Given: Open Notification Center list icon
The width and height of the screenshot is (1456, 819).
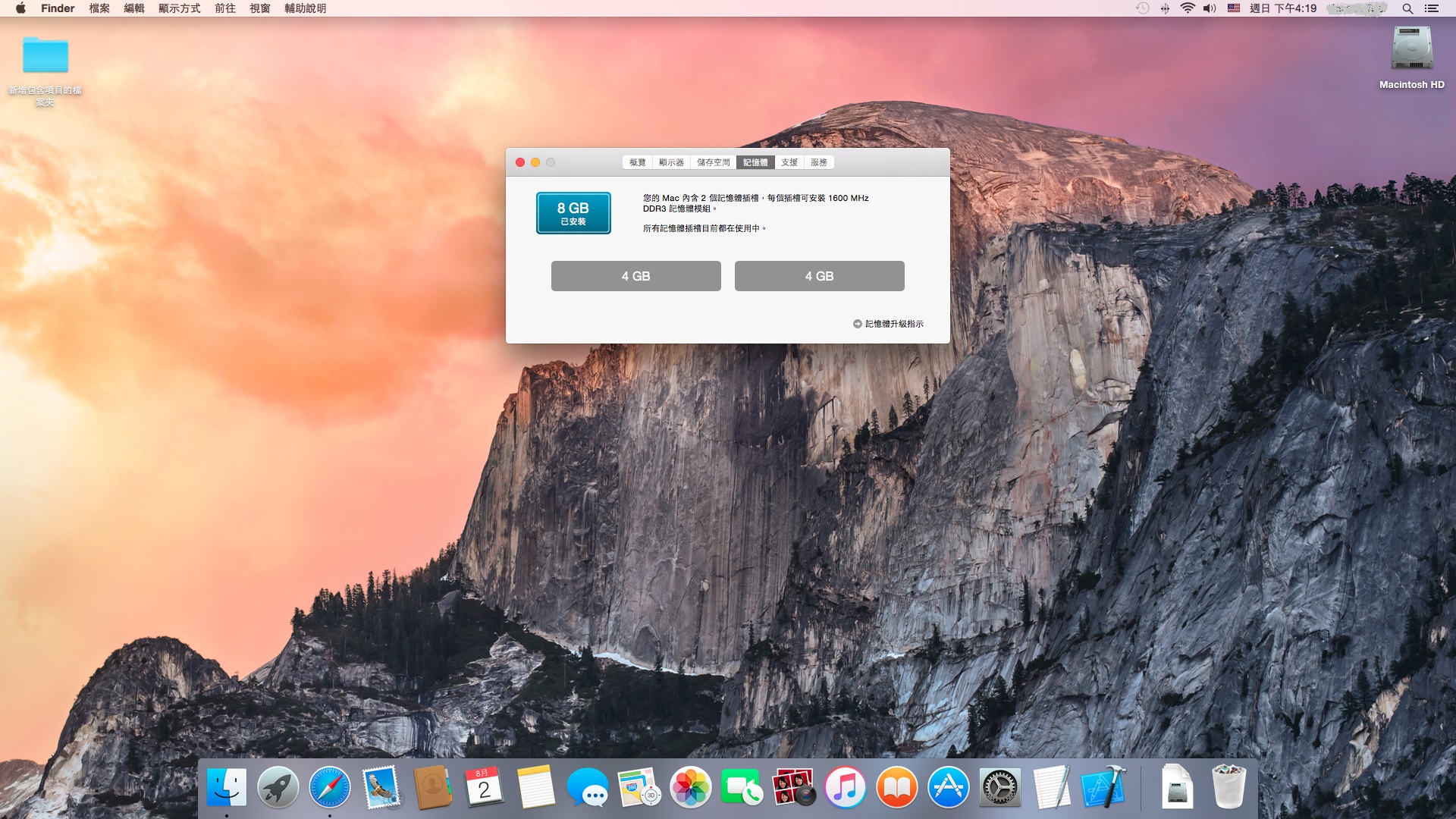Looking at the screenshot, I should click(1432, 8).
